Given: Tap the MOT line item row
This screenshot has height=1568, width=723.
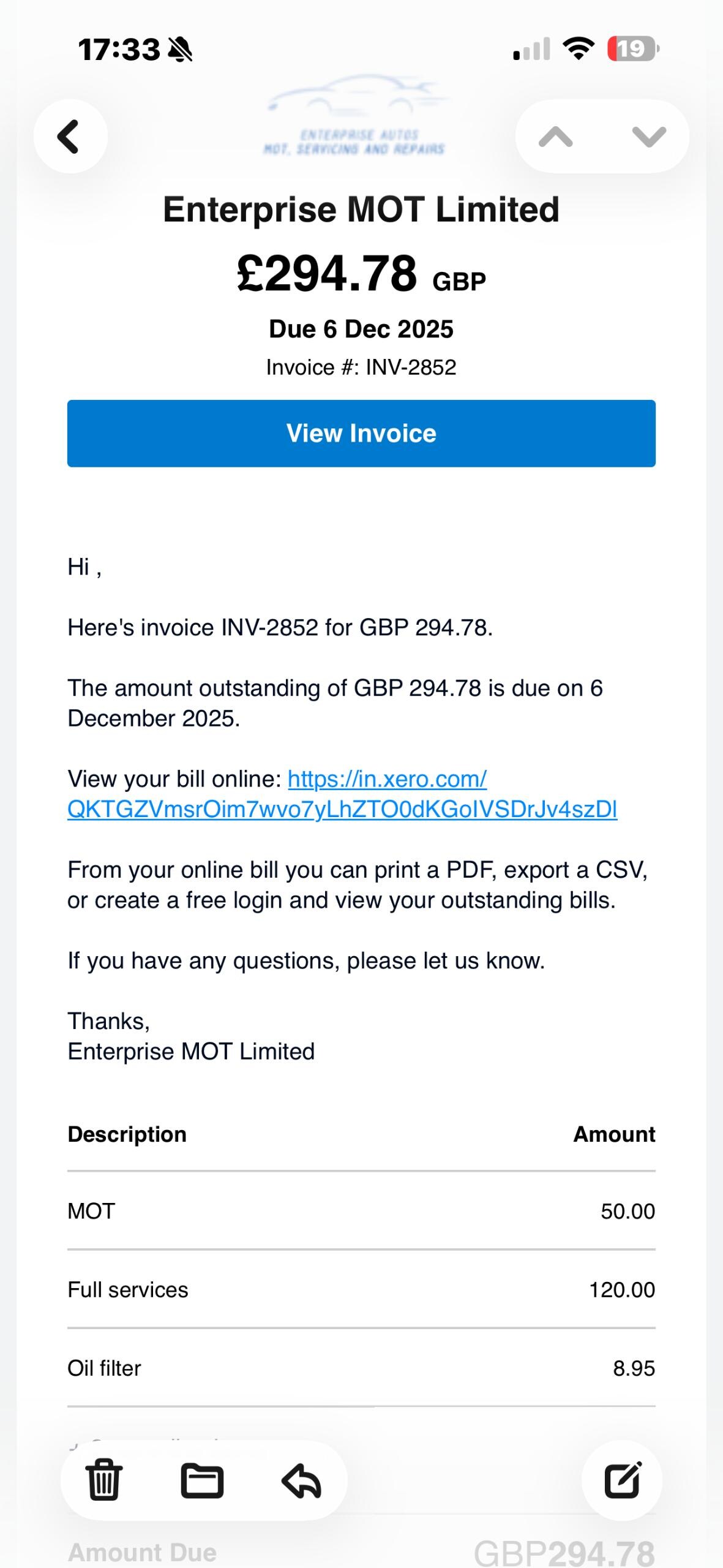Looking at the screenshot, I should pos(361,1211).
